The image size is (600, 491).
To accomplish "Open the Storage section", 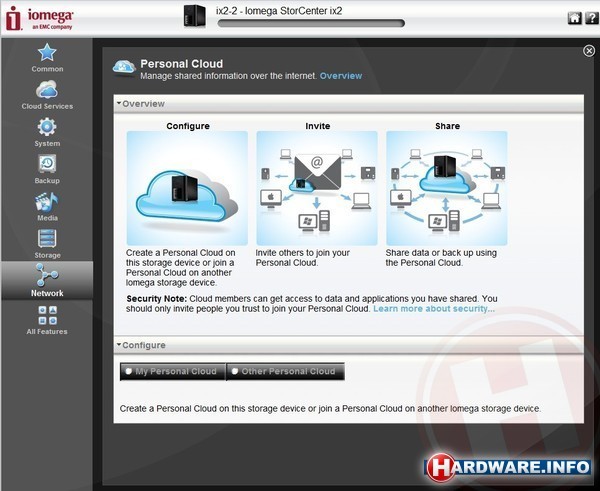I will tap(47, 244).
